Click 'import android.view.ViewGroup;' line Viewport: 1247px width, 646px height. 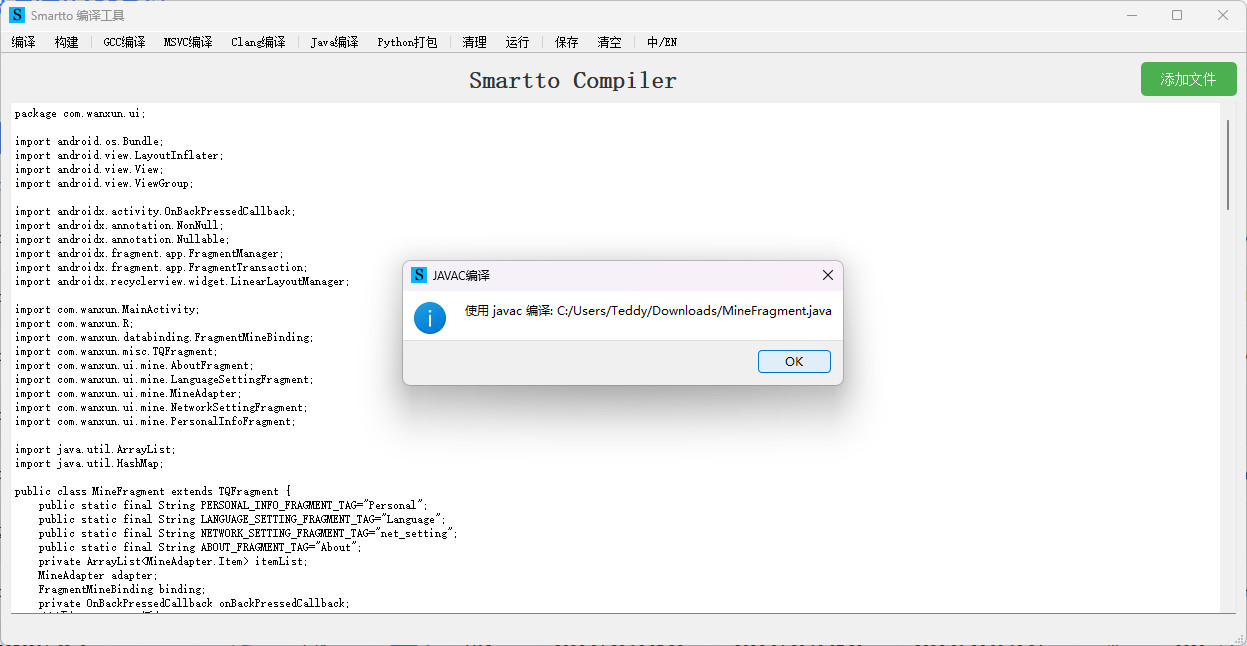point(104,183)
